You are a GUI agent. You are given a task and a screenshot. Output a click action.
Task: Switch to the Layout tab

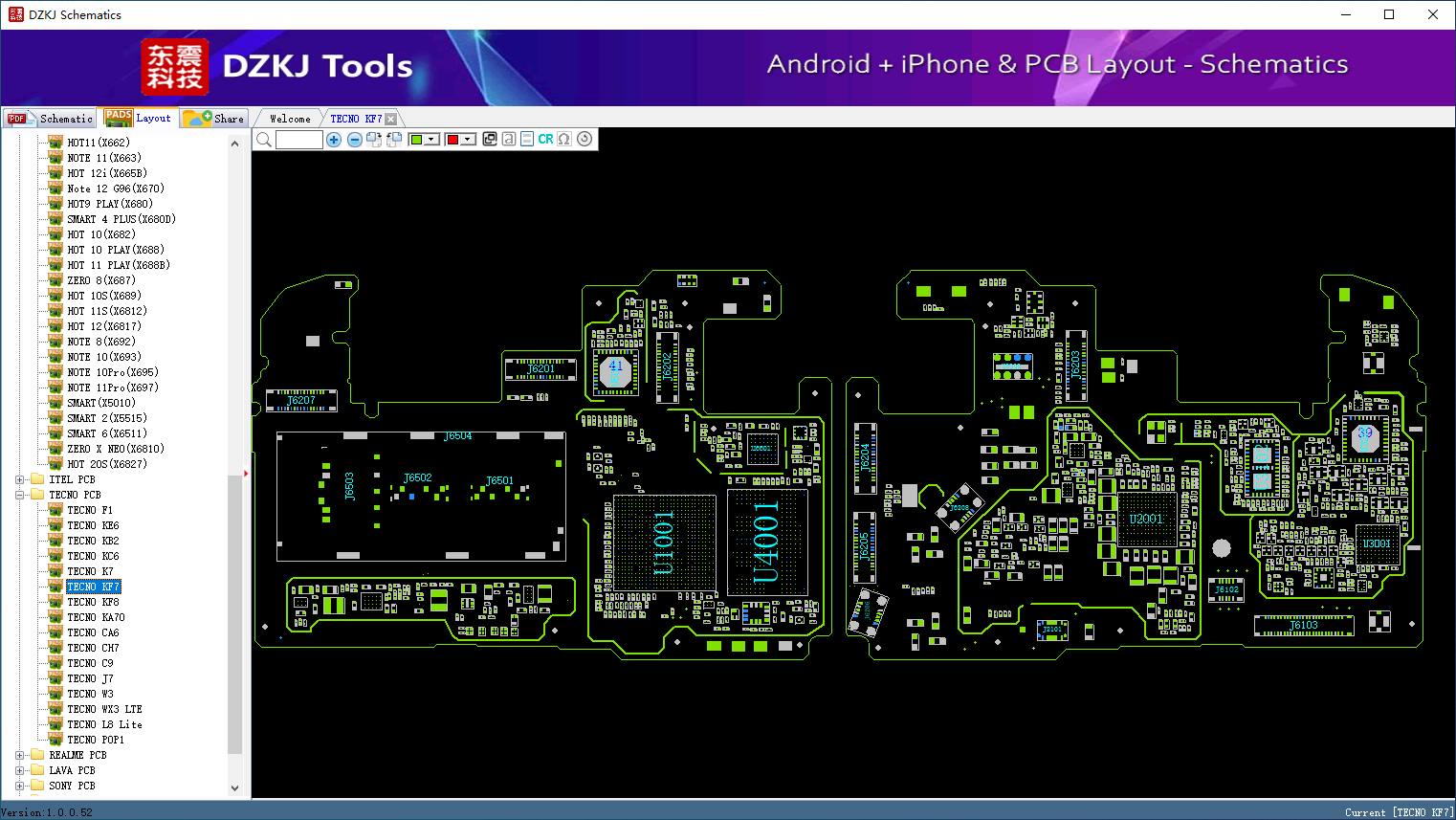click(139, 118)
